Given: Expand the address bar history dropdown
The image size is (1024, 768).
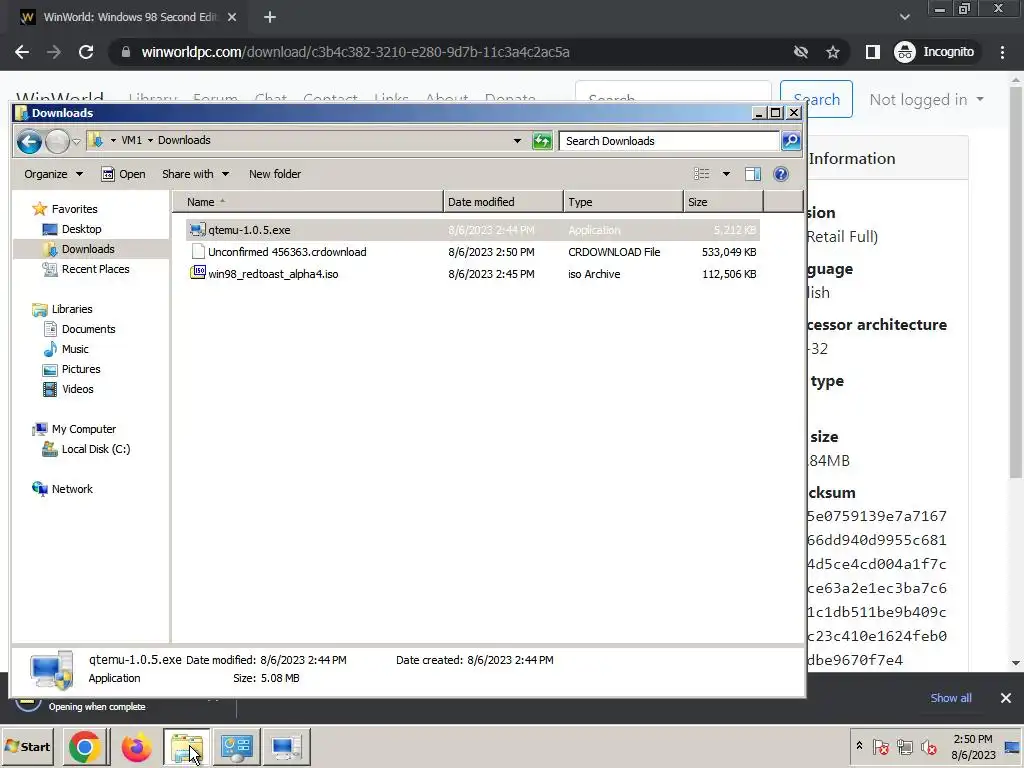Looking at the screenshot, I should [x=517, y=140].
